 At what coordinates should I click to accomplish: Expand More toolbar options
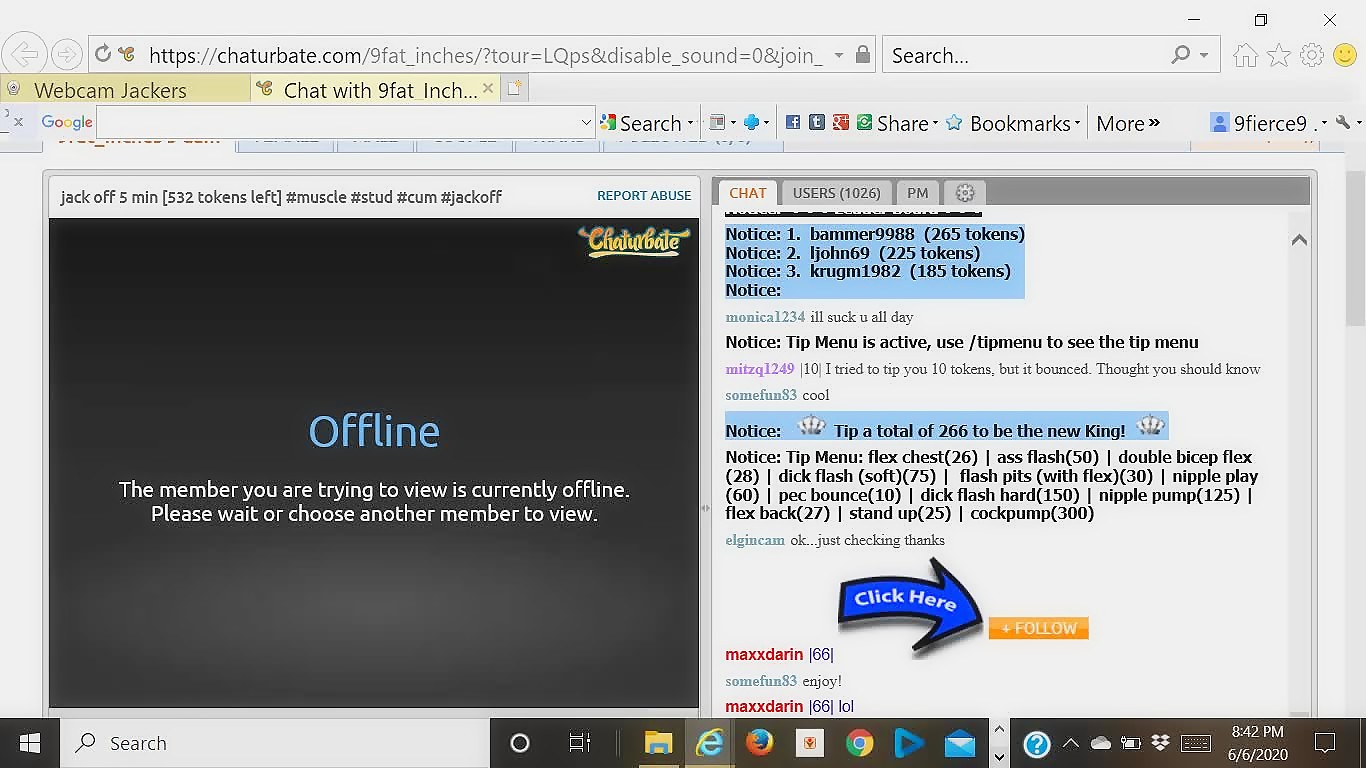[x=1127, y=123]
